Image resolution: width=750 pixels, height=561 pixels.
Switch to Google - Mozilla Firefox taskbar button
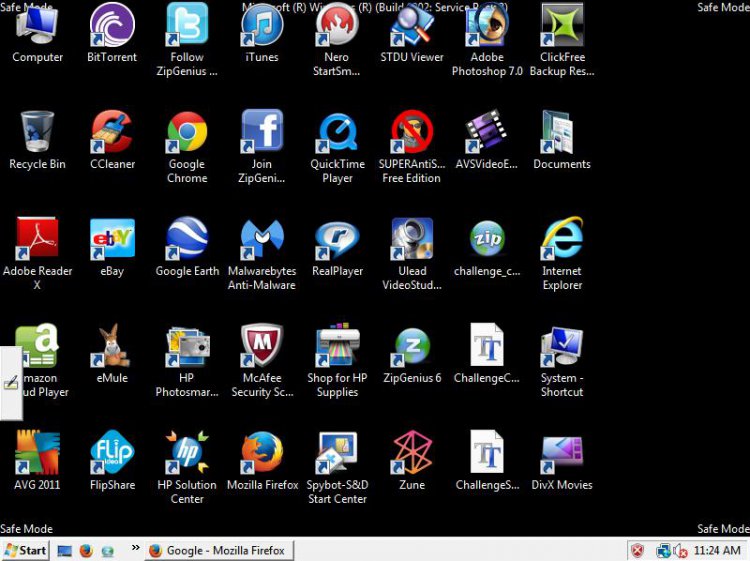coord(219,550)
